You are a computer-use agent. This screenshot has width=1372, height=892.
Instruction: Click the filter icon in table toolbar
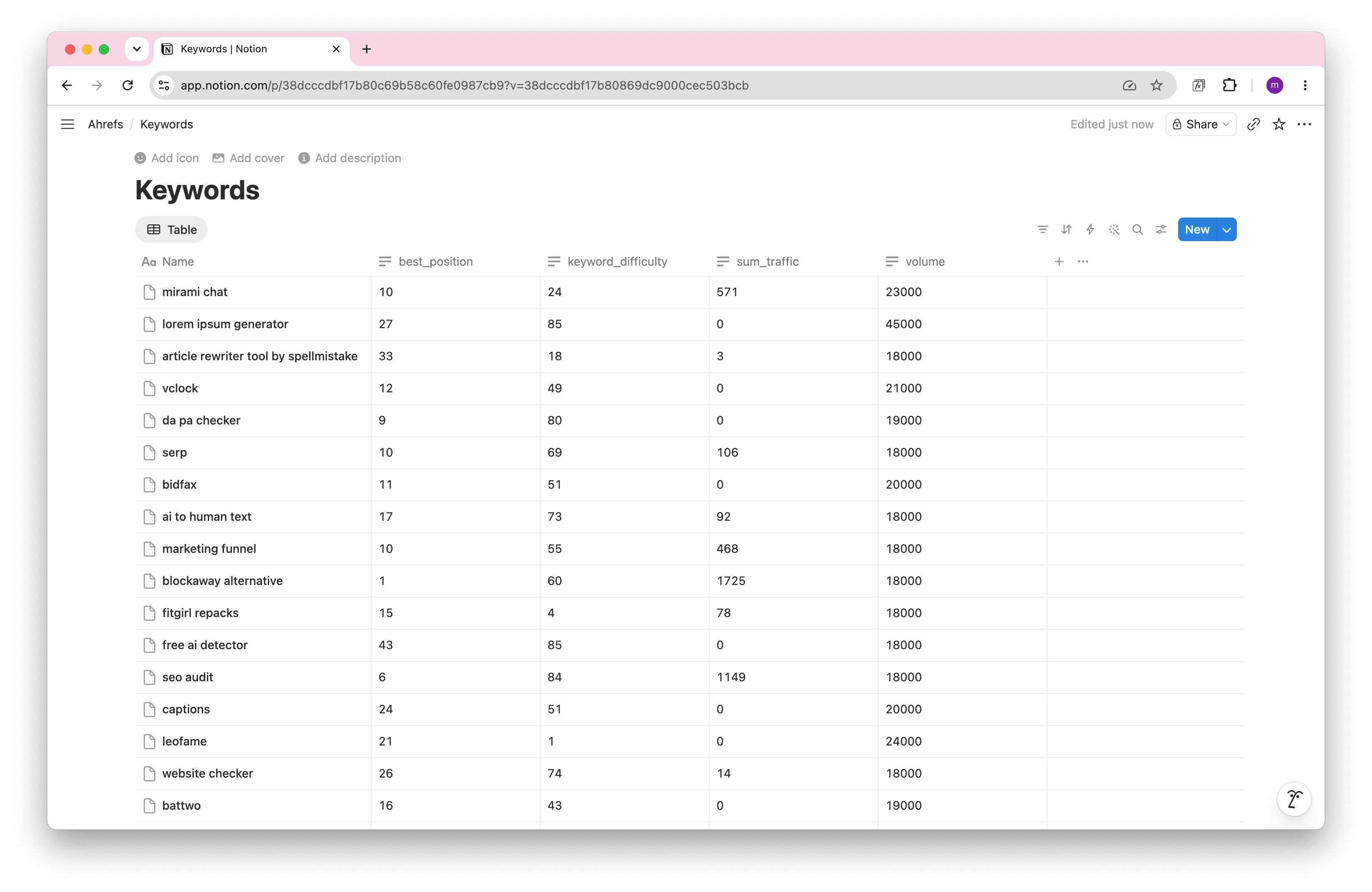[1042, 230]
